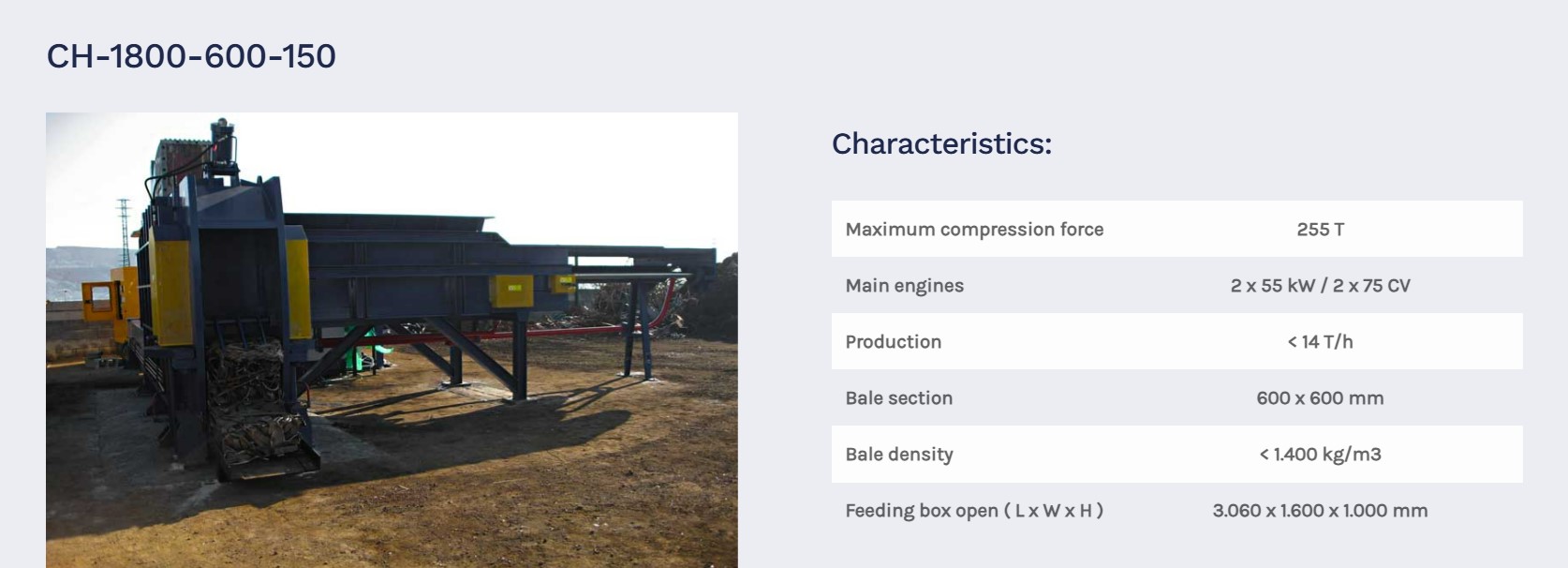Click the < 14 T/h production value
Screen dimensions: 1568x568
tap(1320, 342)
